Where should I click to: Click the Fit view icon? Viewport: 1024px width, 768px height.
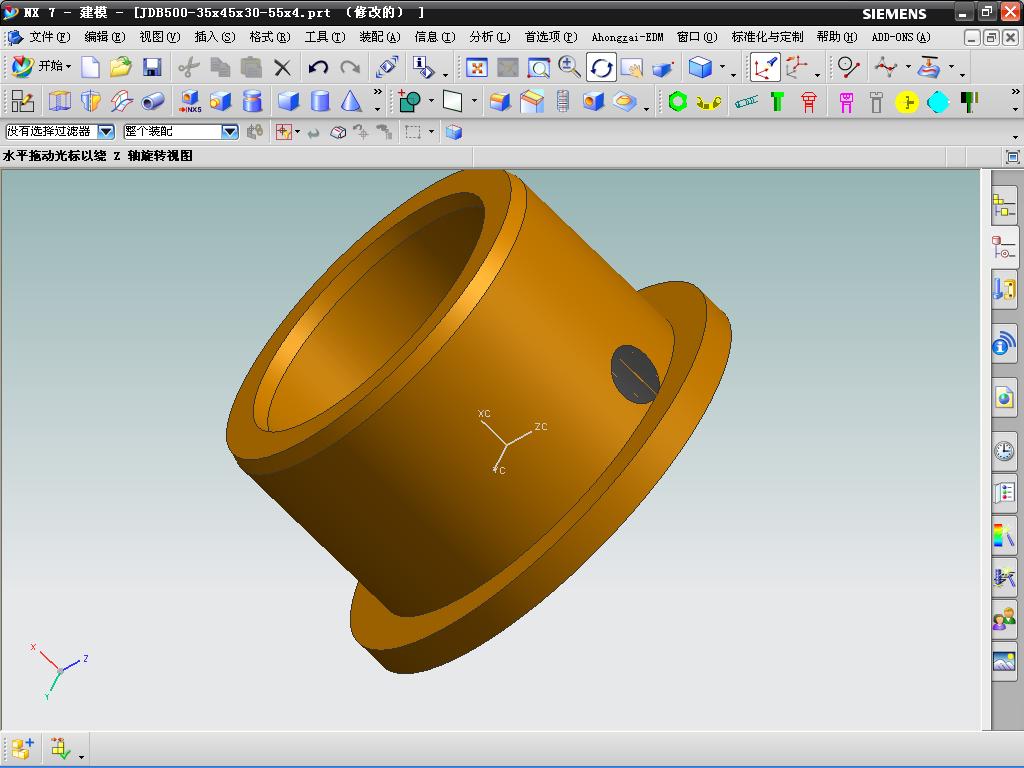477,67
